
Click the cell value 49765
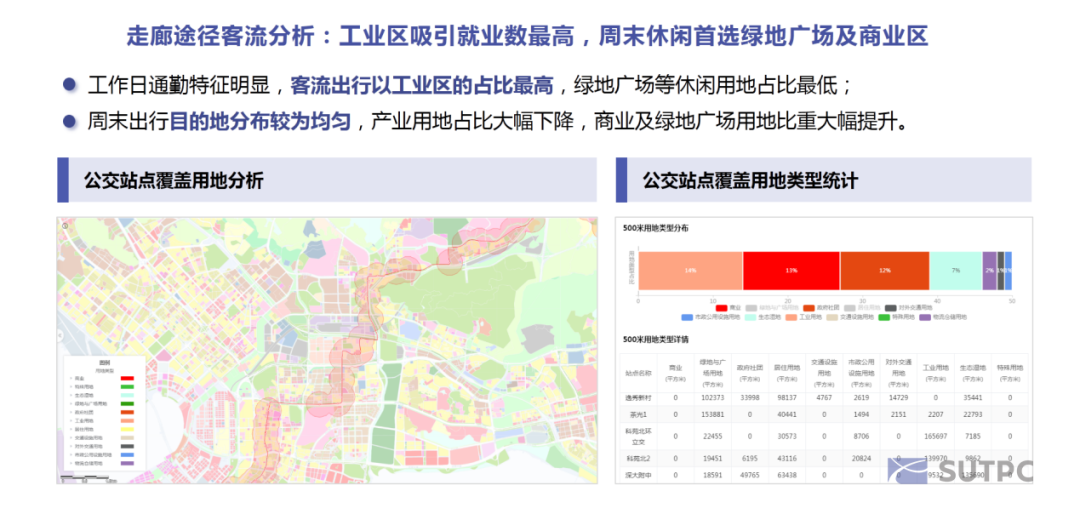coord(751,475)
